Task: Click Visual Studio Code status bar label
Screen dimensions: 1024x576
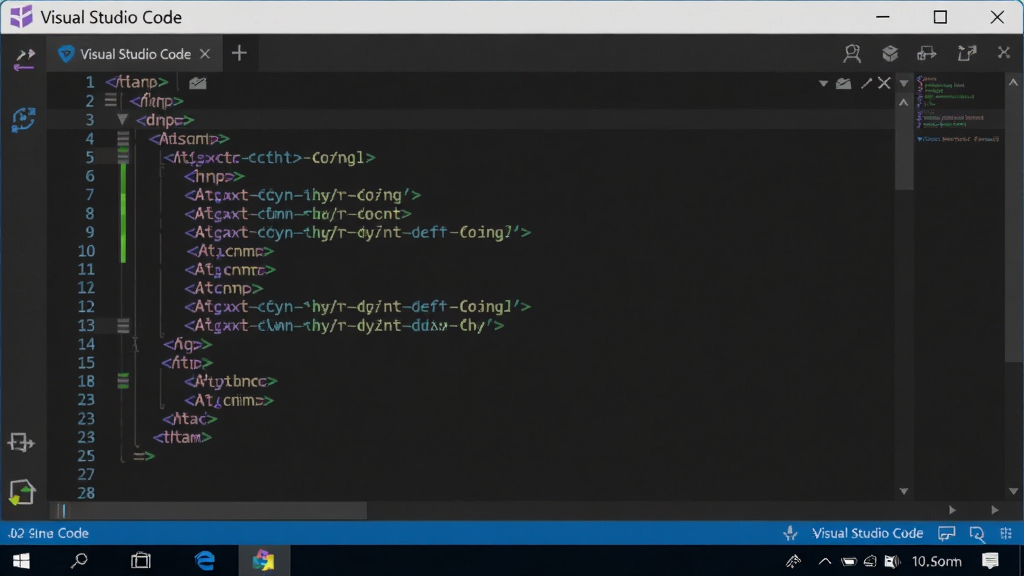Action: pyautogui.click(x=867, y=533)
